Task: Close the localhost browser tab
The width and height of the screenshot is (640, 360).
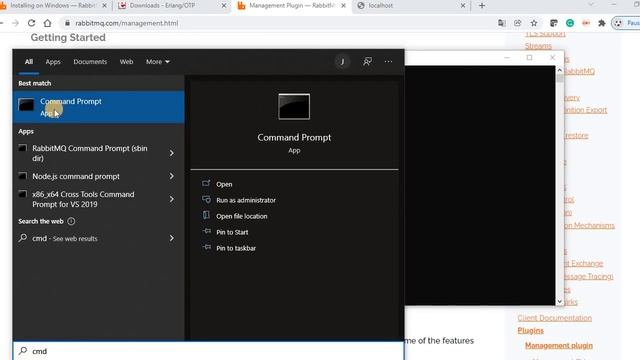Action: [x=463, y=6]
